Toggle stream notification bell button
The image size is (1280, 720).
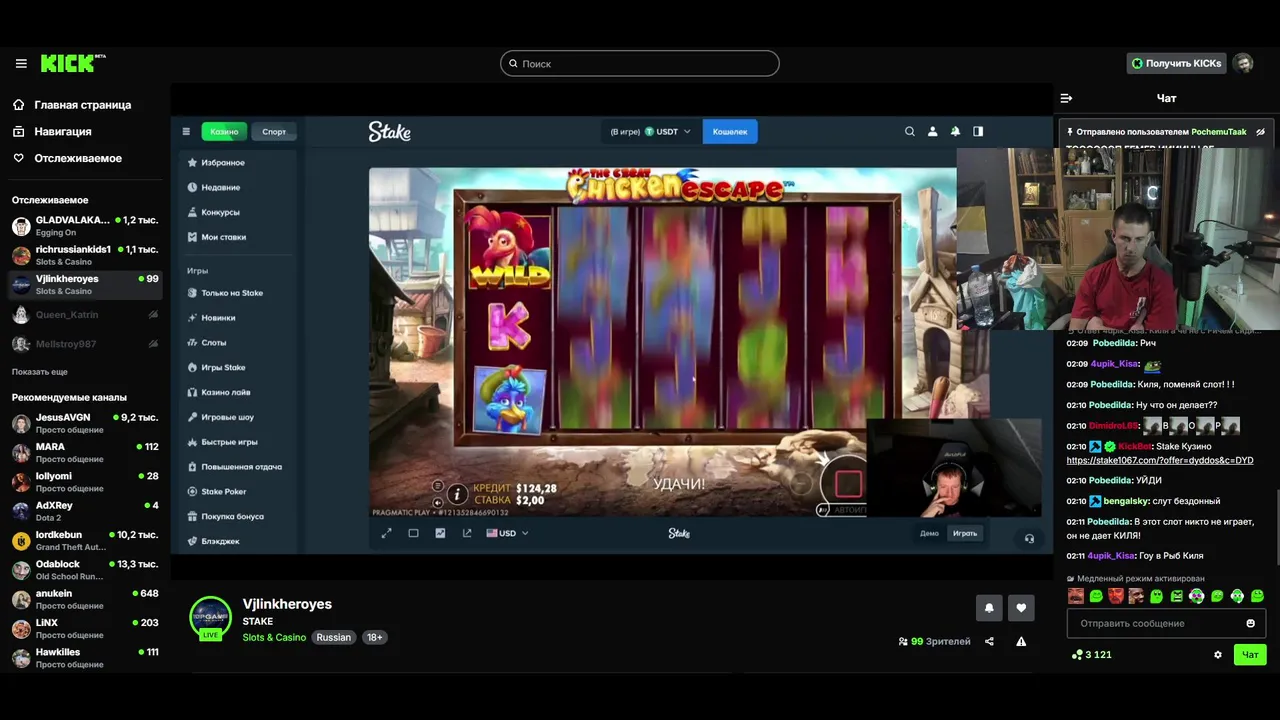pyautogui.click(x=989, y=607)
